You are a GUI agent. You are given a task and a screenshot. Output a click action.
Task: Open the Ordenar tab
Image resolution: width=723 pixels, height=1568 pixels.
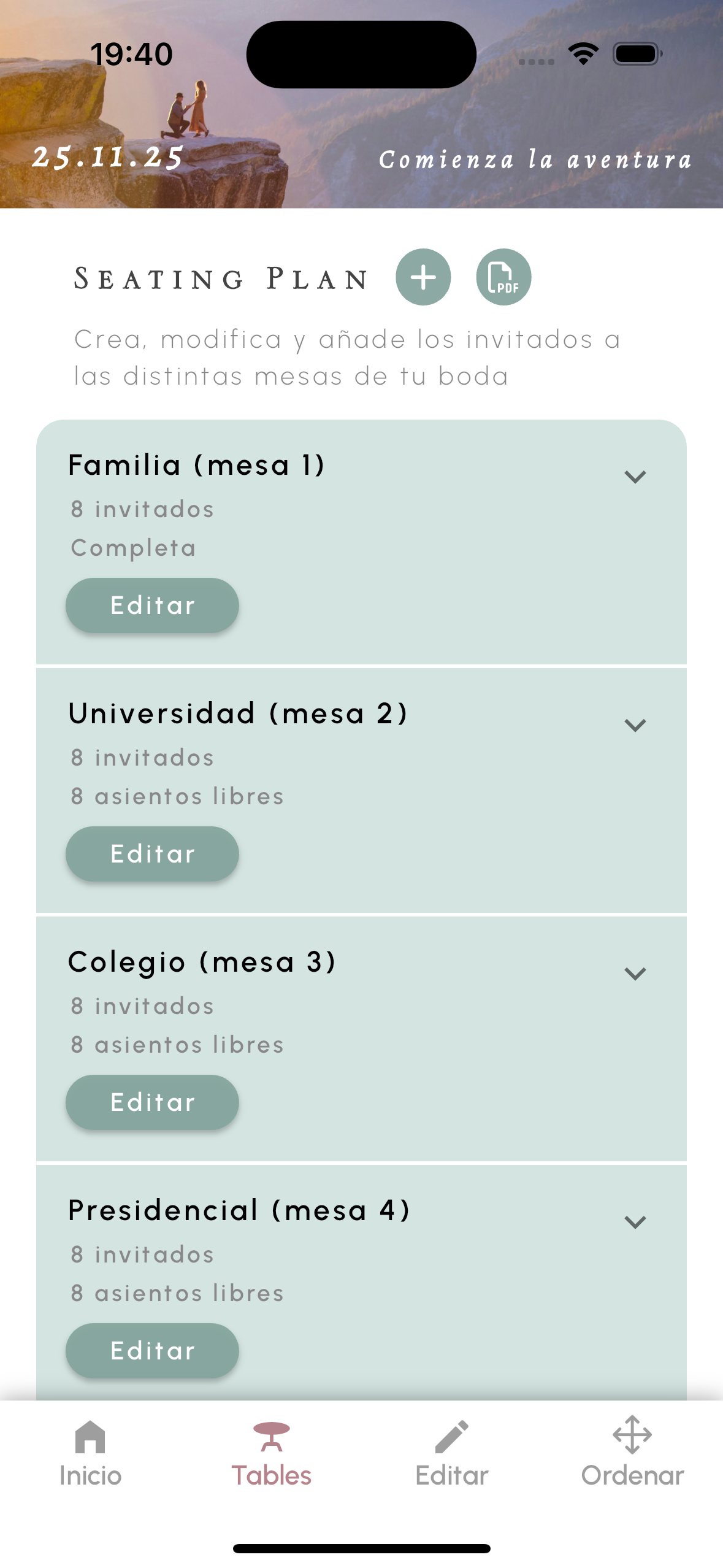pos(632,1453)
